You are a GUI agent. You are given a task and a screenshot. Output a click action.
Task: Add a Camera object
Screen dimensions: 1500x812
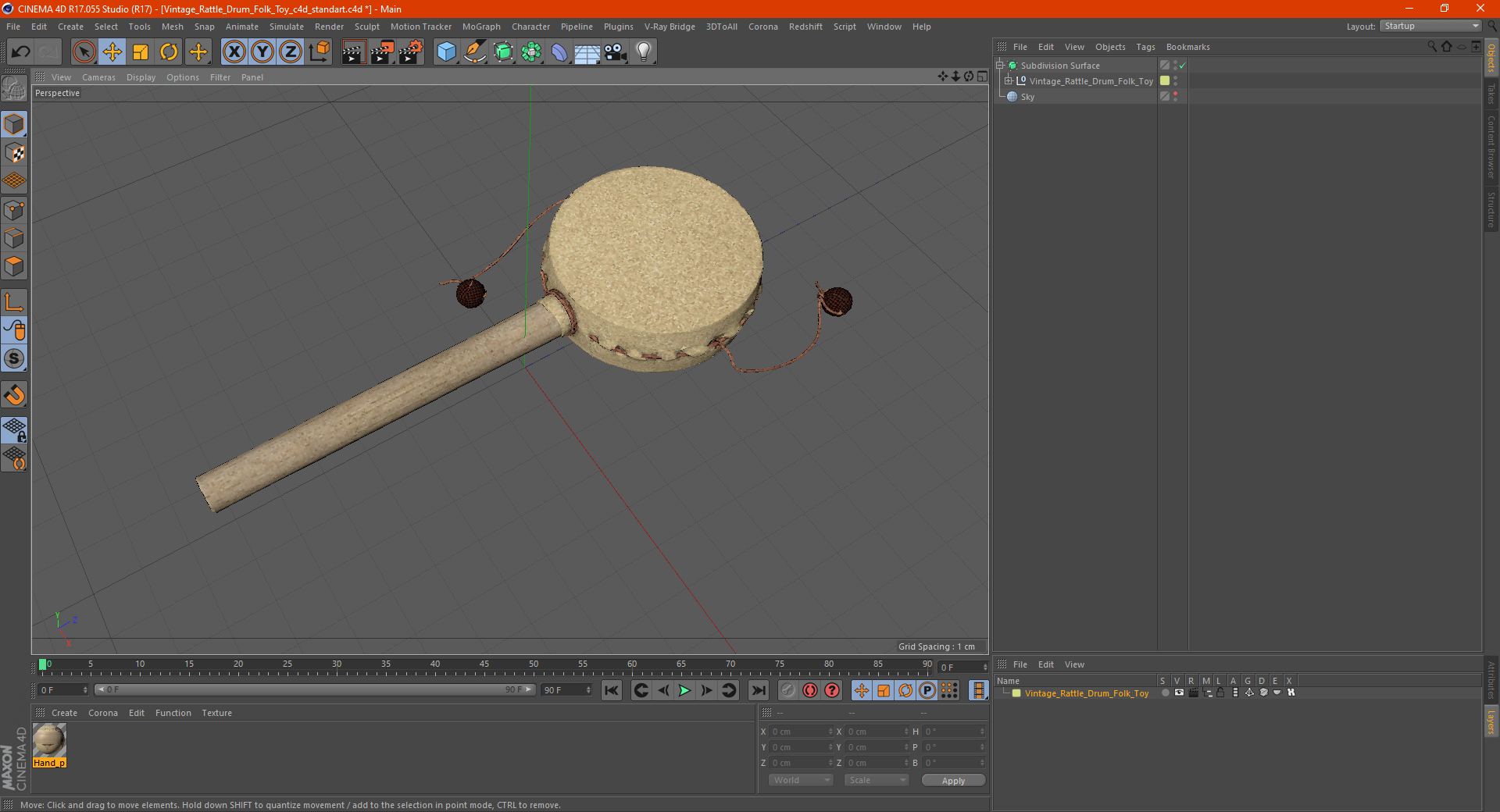coord(616,52)
